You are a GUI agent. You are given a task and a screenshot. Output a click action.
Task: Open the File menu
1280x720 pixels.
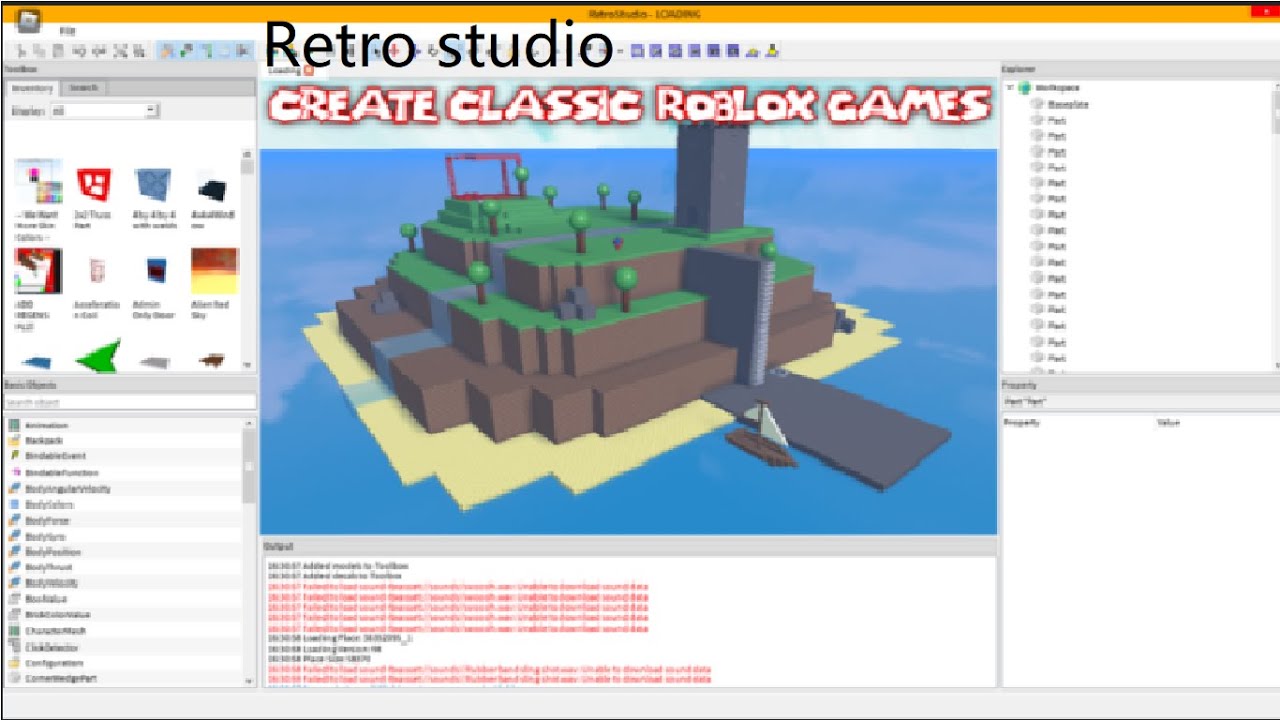67,31
